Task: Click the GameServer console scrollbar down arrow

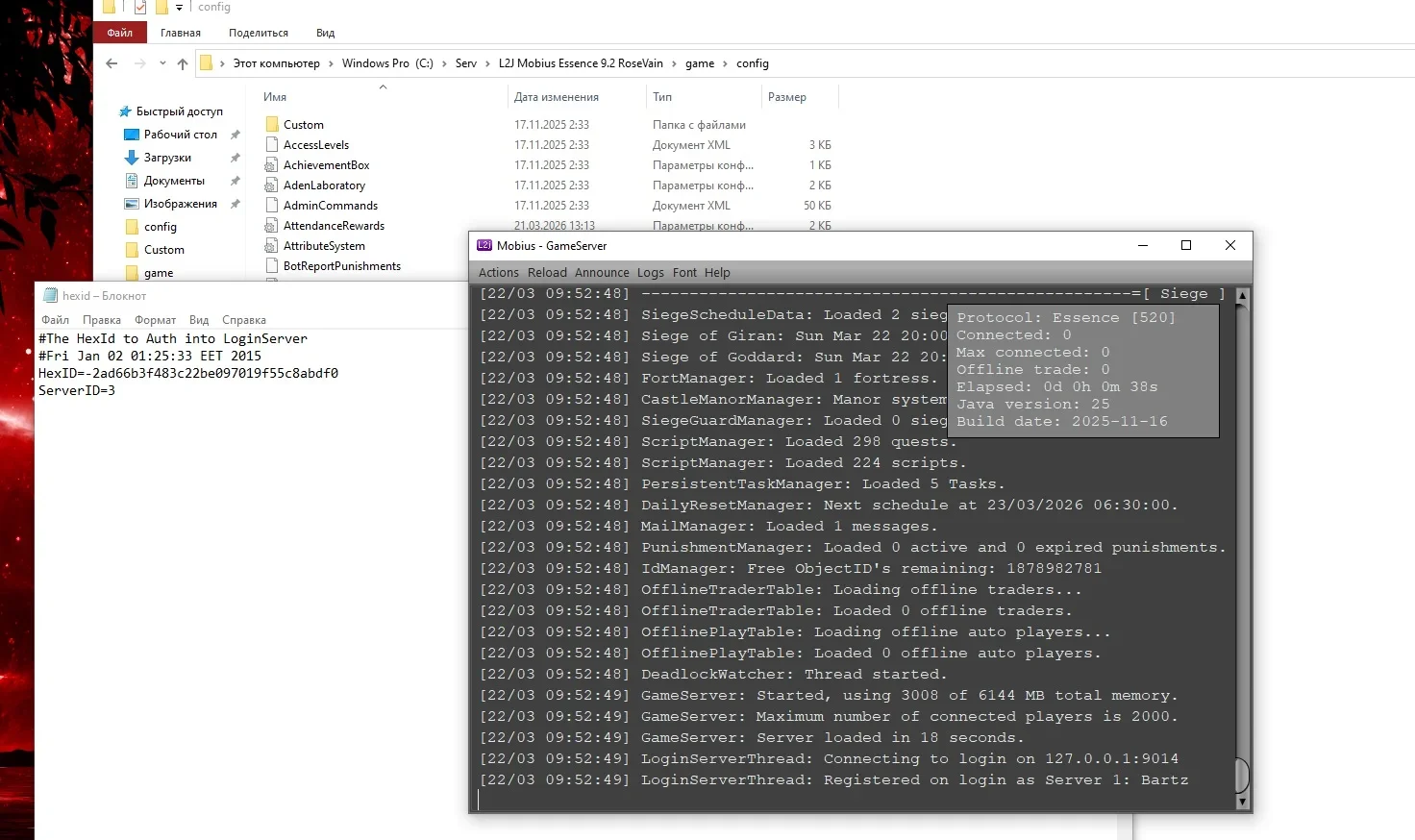Action: (x=1242, y=802)
